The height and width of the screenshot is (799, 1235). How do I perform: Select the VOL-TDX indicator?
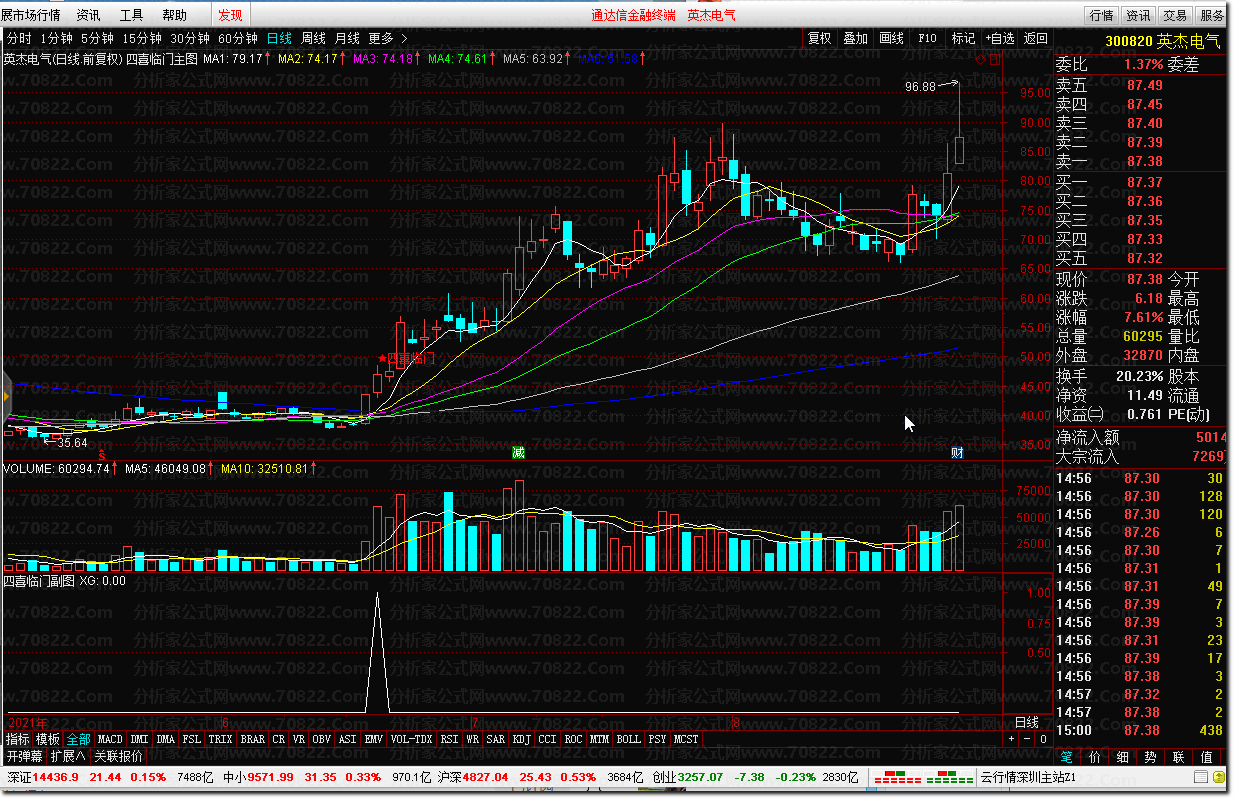(x=412, y=739)
